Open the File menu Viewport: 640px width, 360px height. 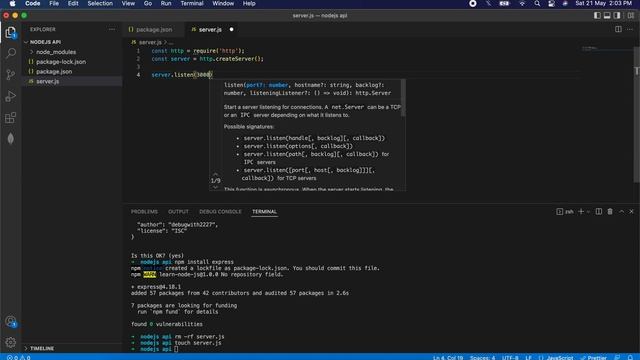tap(54, 4)
